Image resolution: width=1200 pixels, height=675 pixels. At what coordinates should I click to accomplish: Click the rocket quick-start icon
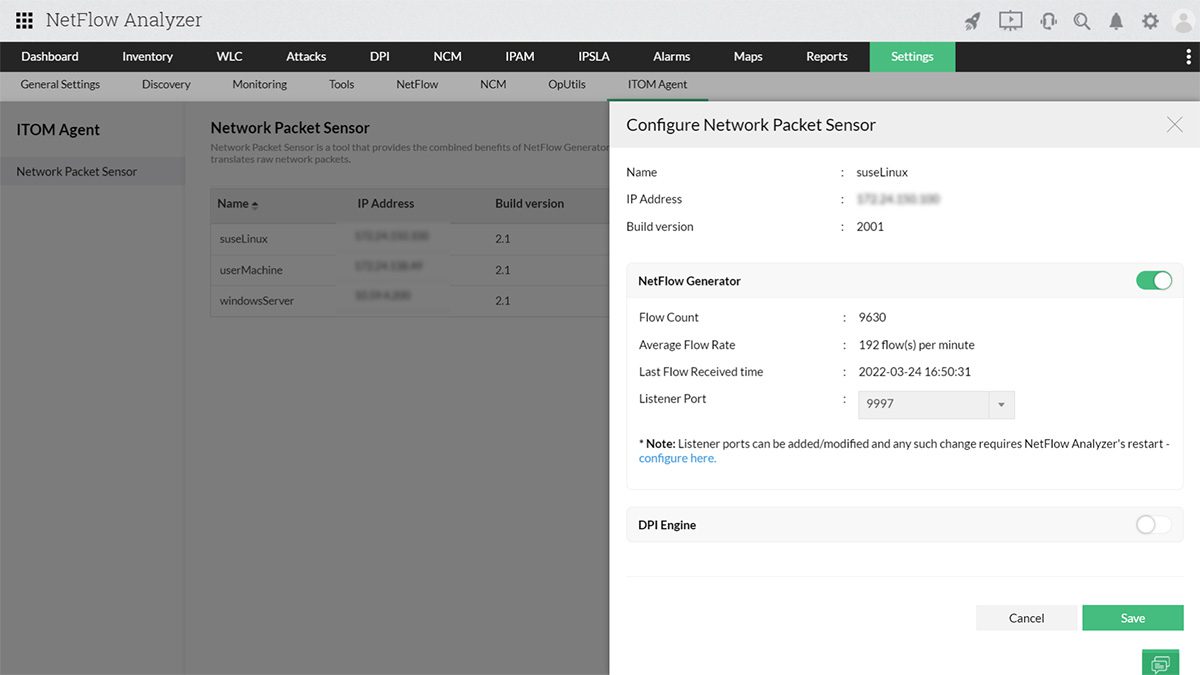click(x=972, y=21)
